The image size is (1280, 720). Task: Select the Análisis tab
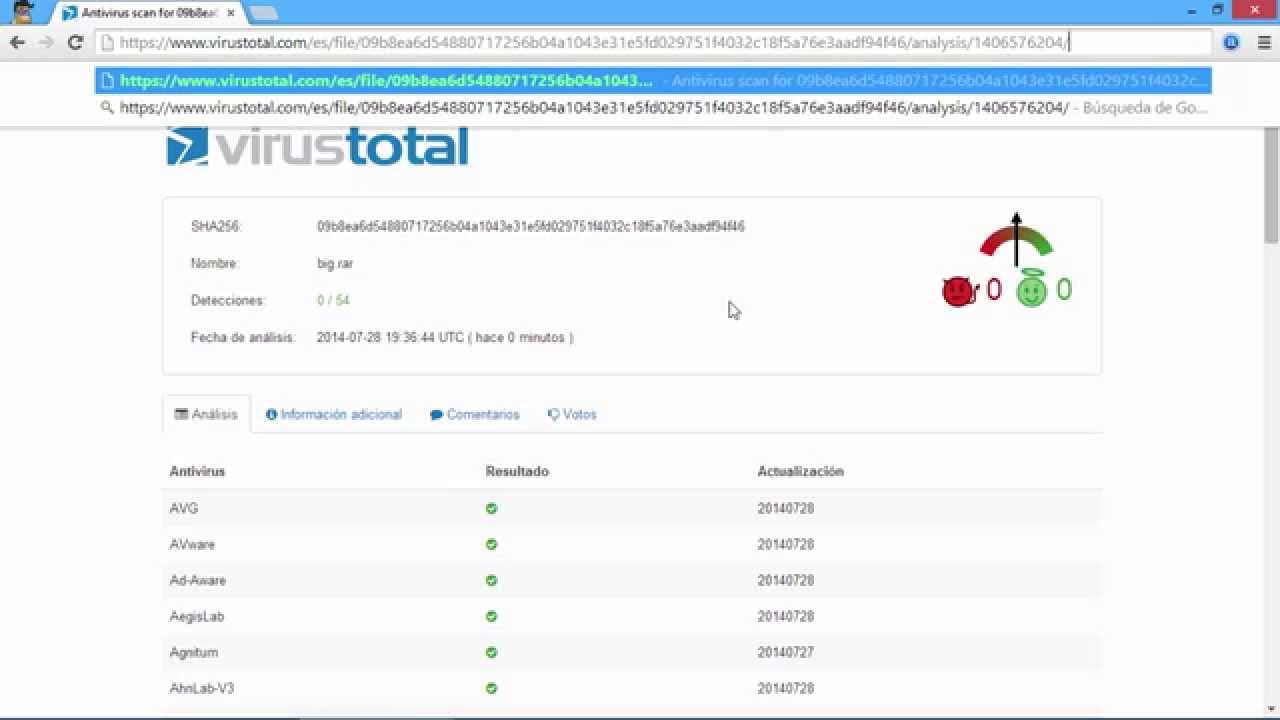coord(206,414)
